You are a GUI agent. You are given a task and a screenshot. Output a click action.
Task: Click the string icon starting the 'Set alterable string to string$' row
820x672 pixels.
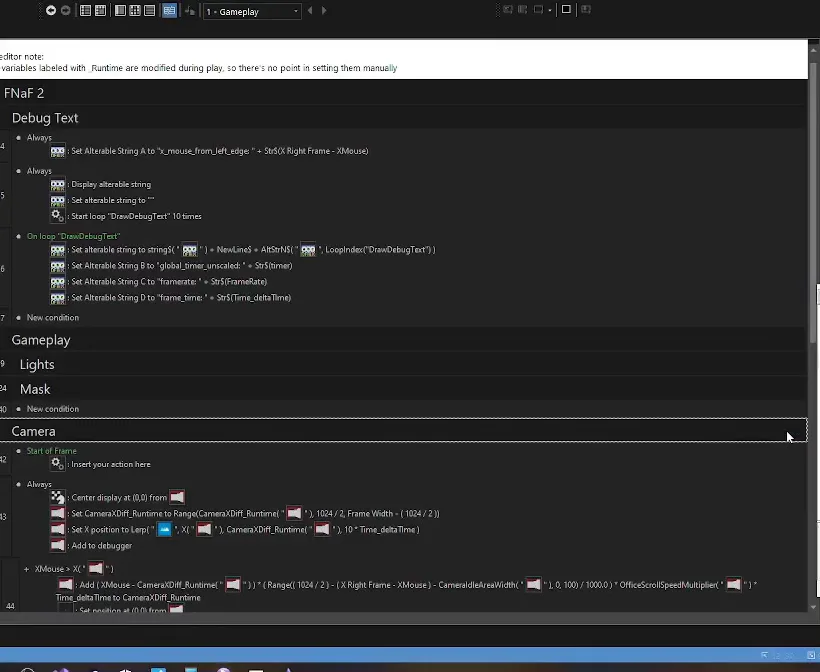(x=58, y=250)
